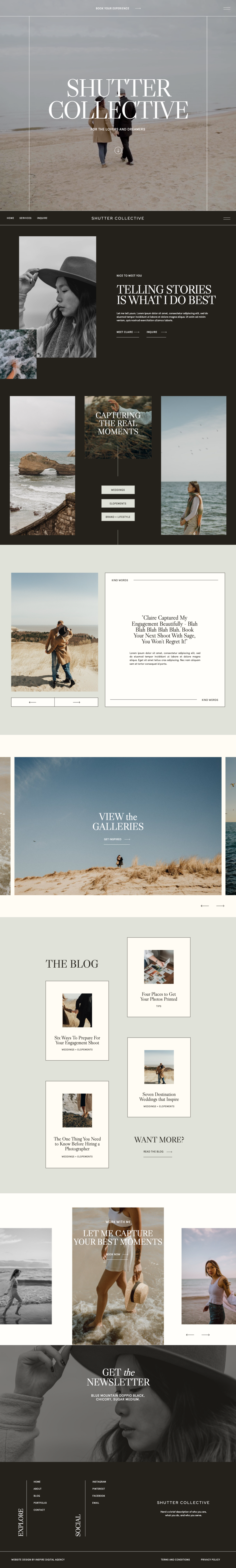
Task: Click Privacy Policy link
Action: [x=210, y=1559]
